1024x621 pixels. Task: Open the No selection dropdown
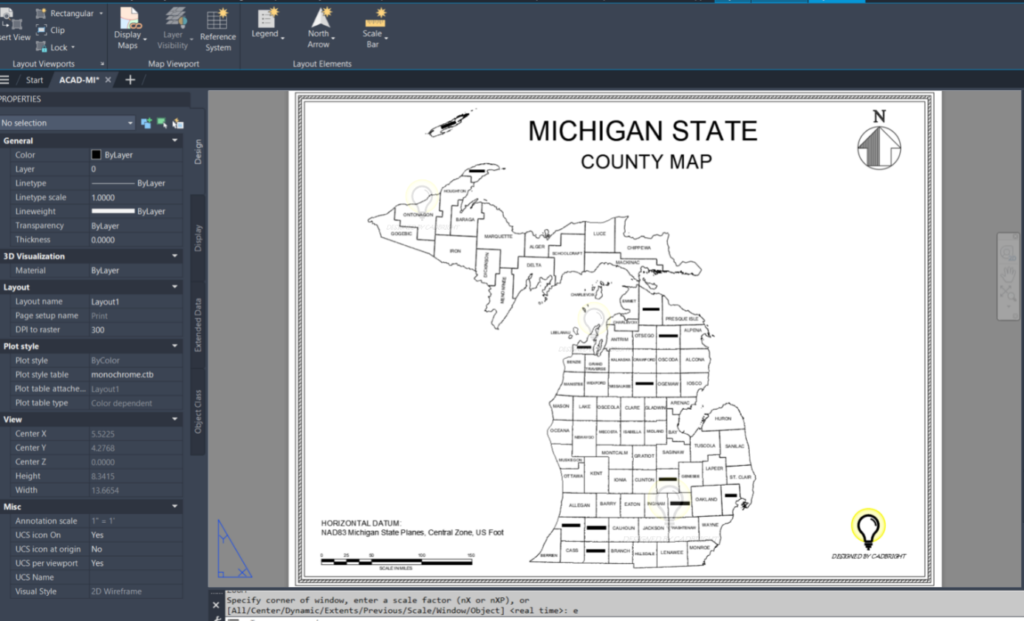(x=67, y=123)
